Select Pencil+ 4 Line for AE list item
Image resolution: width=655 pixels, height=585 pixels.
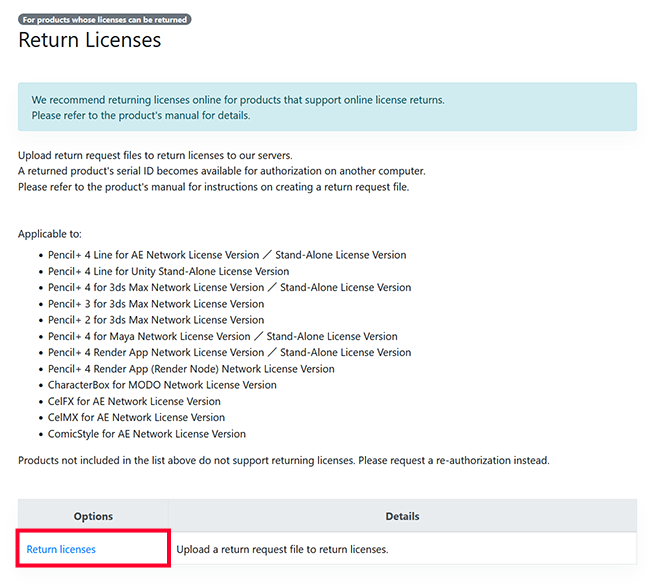coord(227,255)
